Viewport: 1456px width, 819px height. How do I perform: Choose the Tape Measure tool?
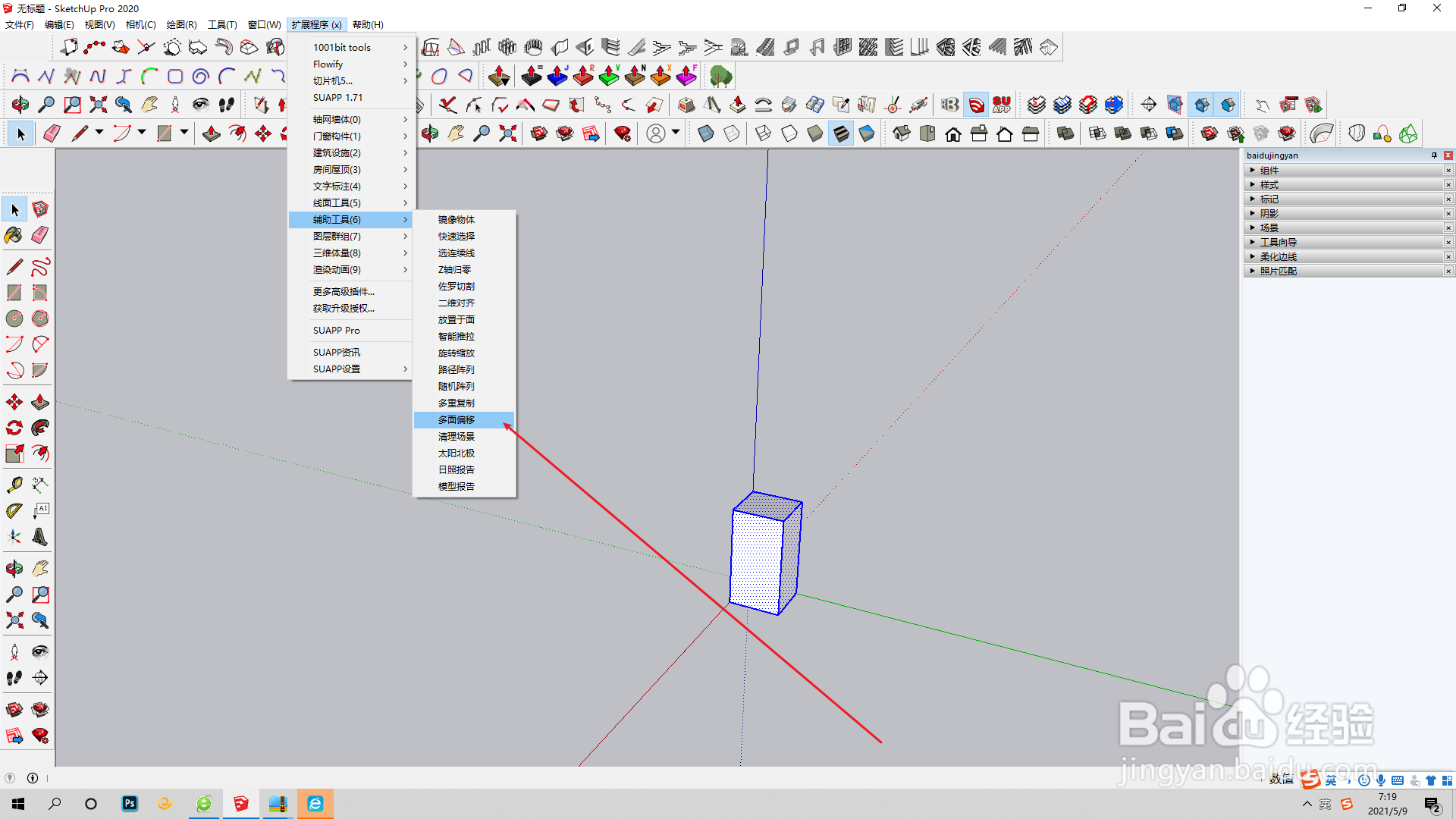tap(14, 485)
